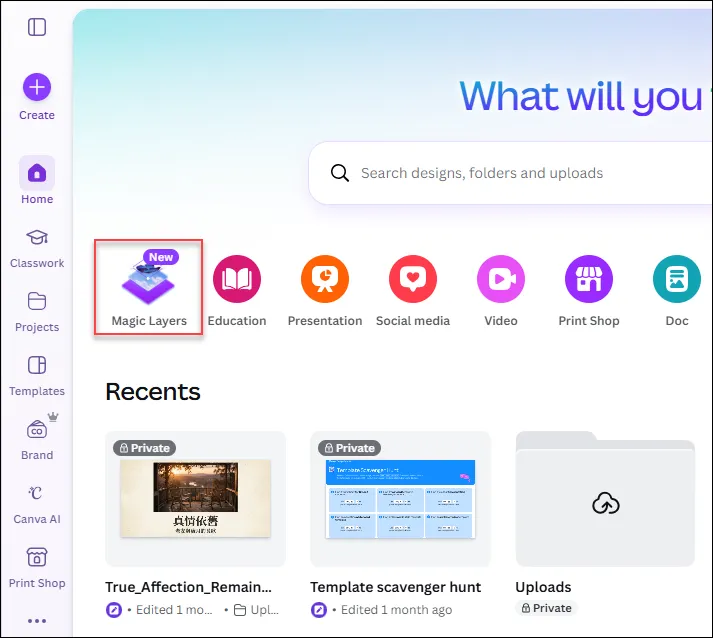The image size is (713, 638).
Task: Choose the Video category icon
Action: 501,279
